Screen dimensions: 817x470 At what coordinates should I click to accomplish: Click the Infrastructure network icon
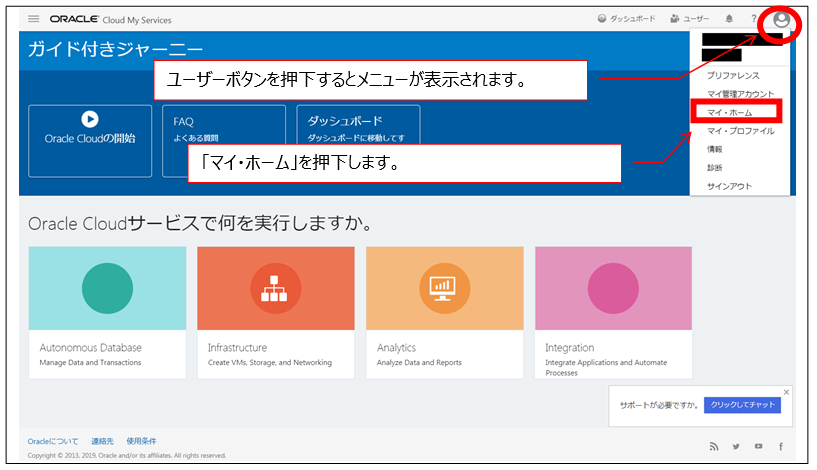coord(276,288)
